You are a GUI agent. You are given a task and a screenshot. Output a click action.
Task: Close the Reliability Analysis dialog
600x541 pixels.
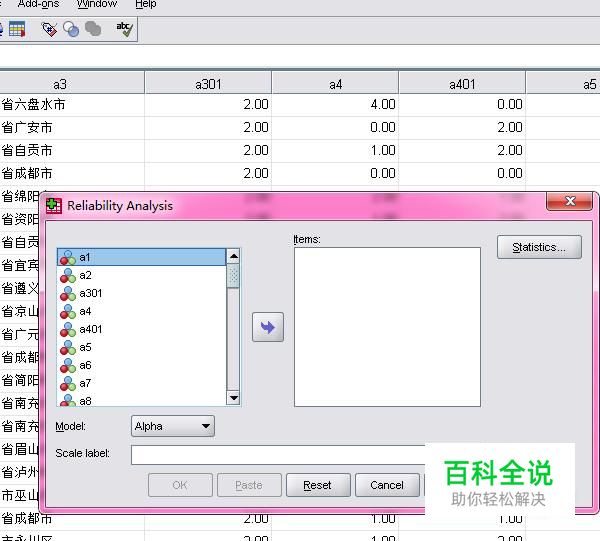[570, 200]
